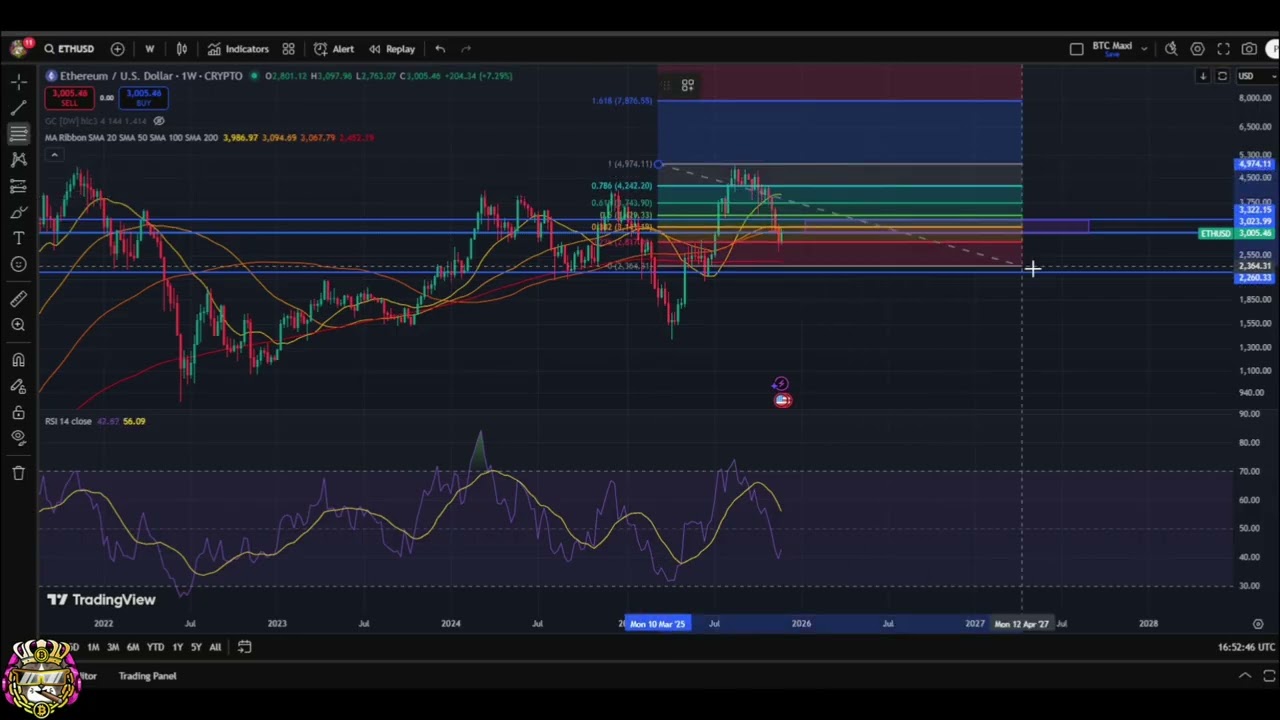Screen dimensions: 1280x720
Task: Select the MA Ribbon indicator legend
Action: click(130, 138)
